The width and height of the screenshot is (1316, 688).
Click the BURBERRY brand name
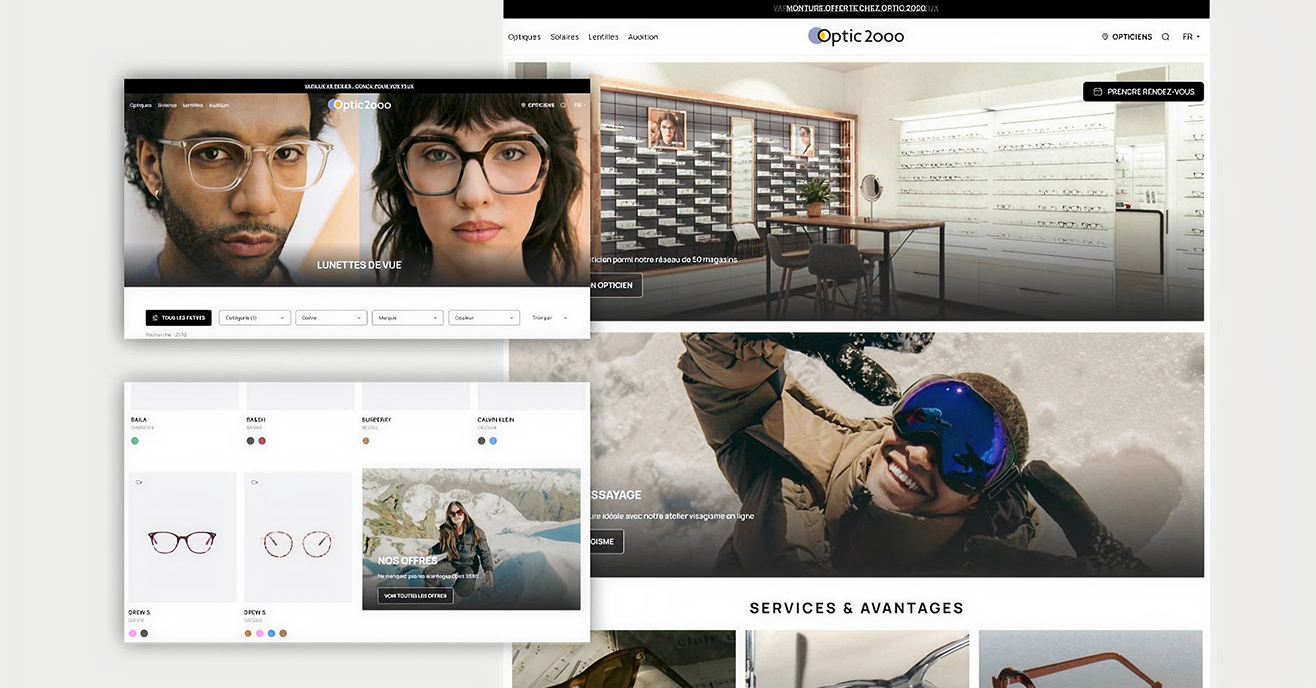click(377, 420)
